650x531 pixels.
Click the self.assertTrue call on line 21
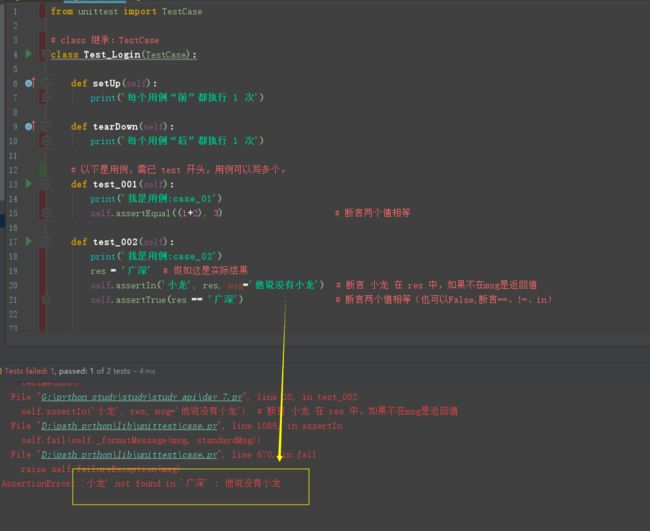tap(167, 299)
